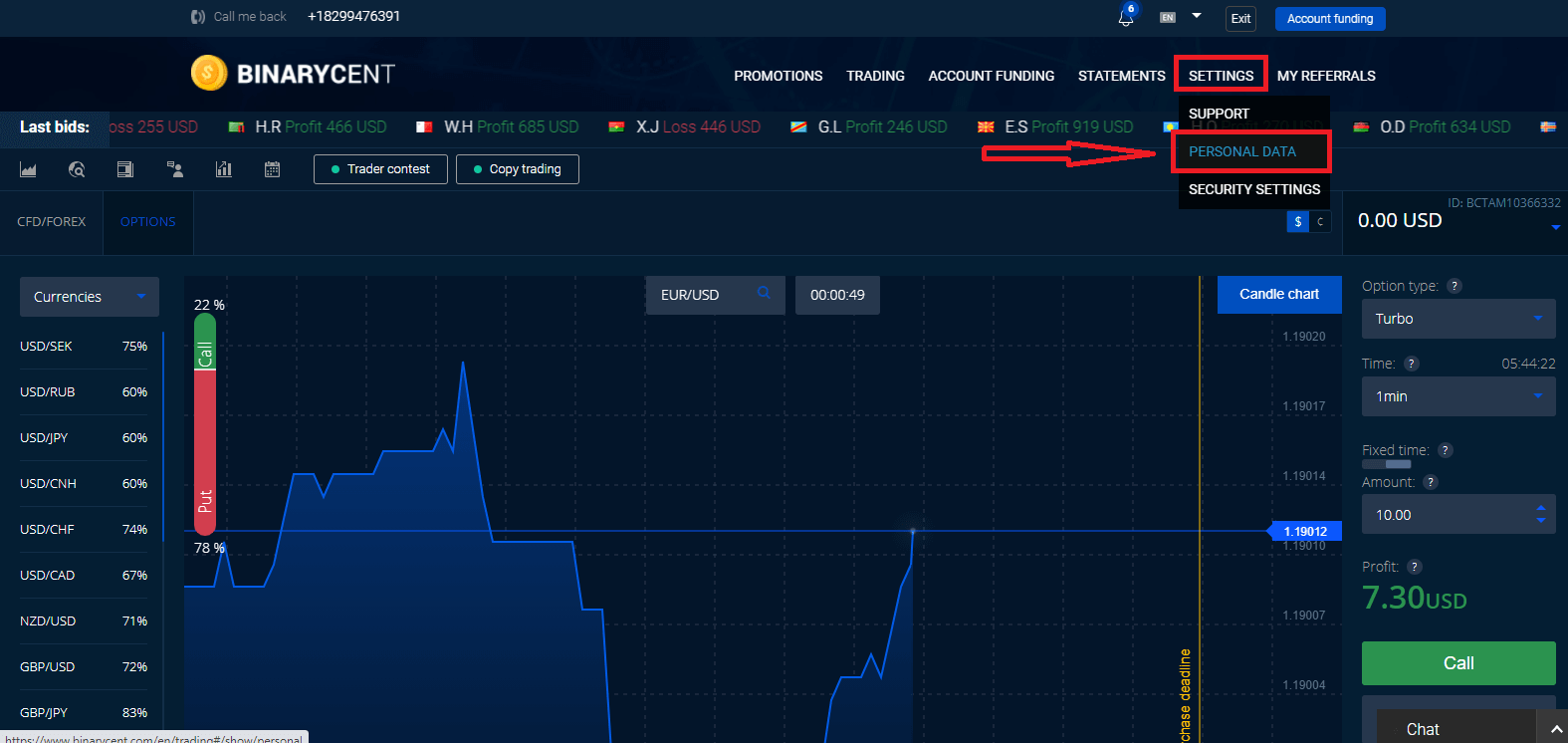Decrease amount with stepper down arrow

[1541, 521]
